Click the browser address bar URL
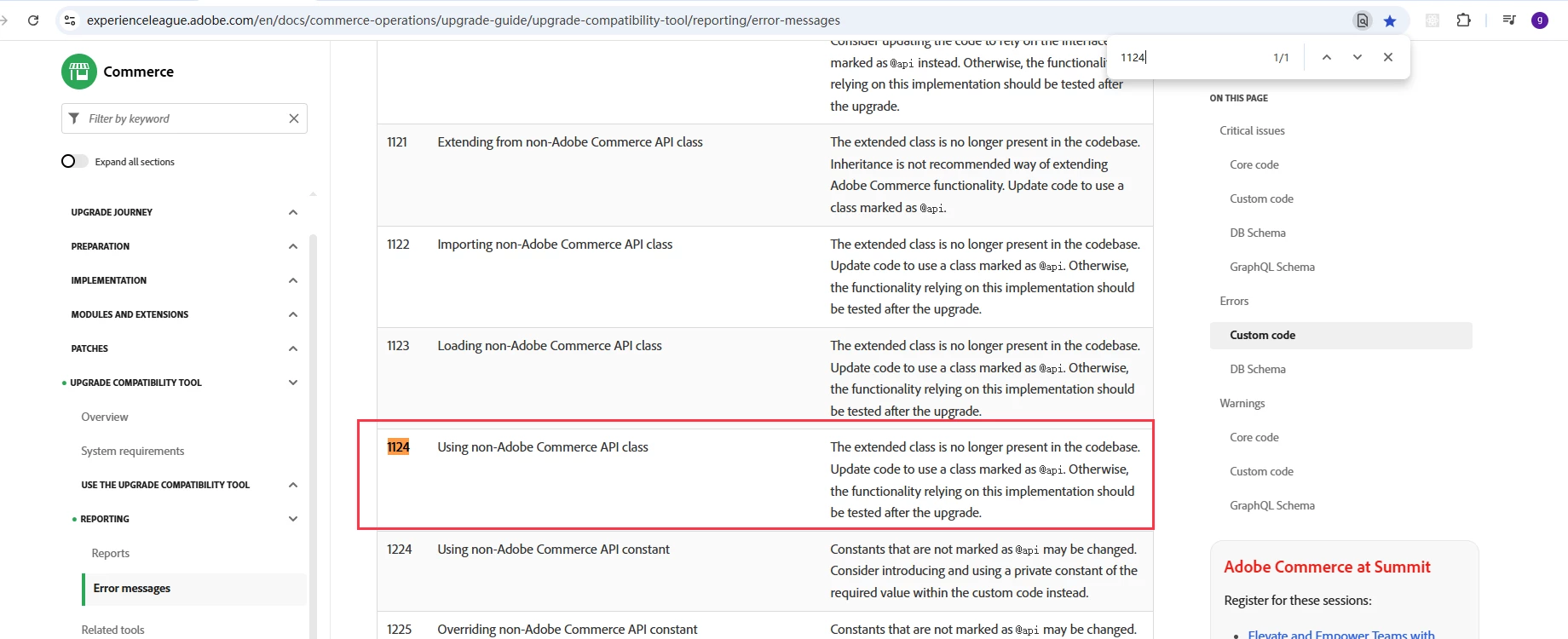The width and height of the screenshot is (1568, 639). [x=463, y=20]
